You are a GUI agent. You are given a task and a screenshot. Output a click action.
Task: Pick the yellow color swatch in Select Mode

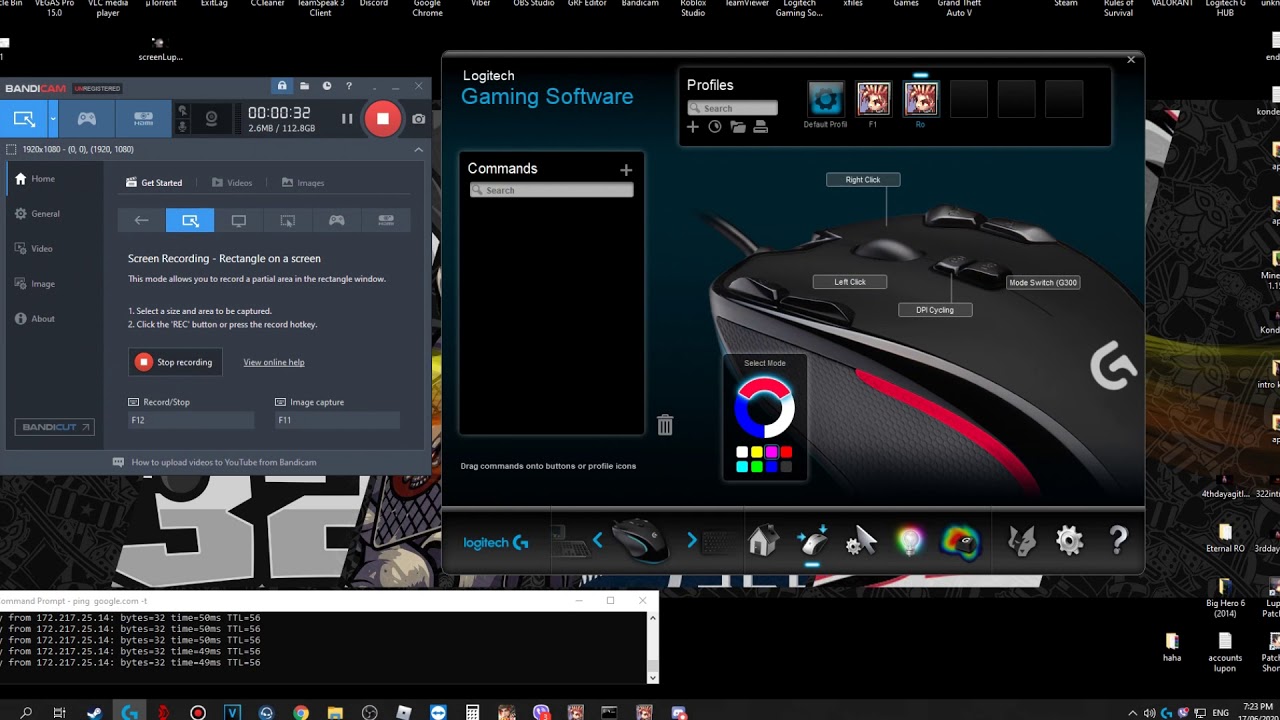757,452
